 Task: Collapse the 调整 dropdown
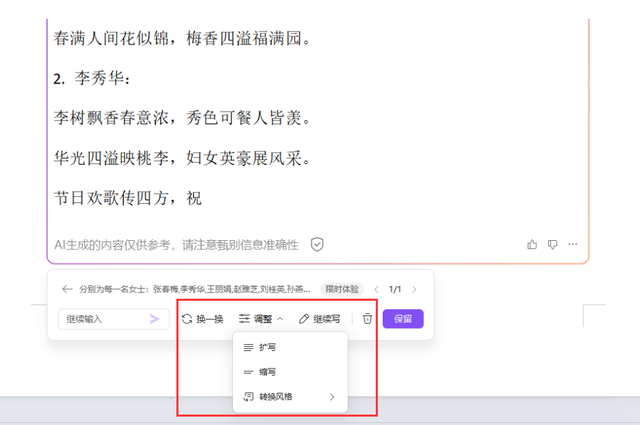pyautogui.click(x=261, y=319)
